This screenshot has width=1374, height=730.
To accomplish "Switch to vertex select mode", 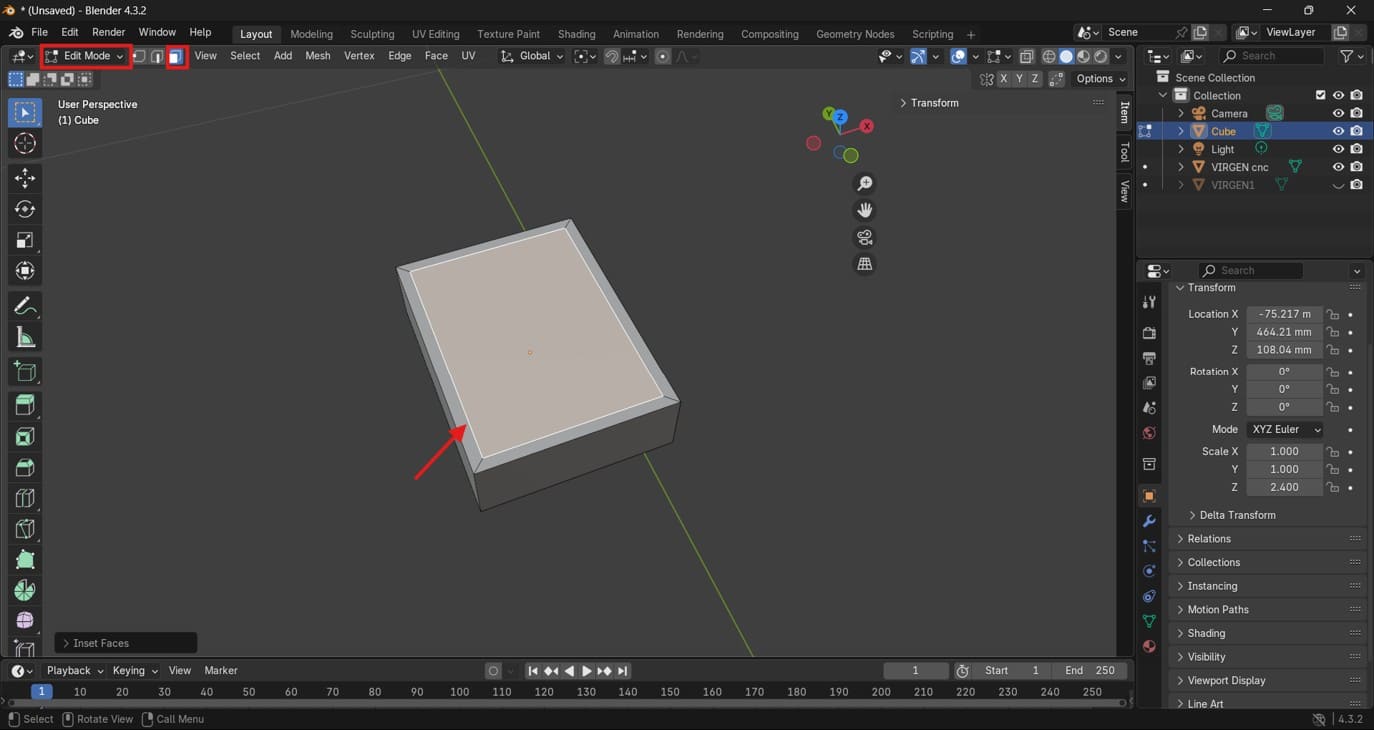I will tap(140, 56).
